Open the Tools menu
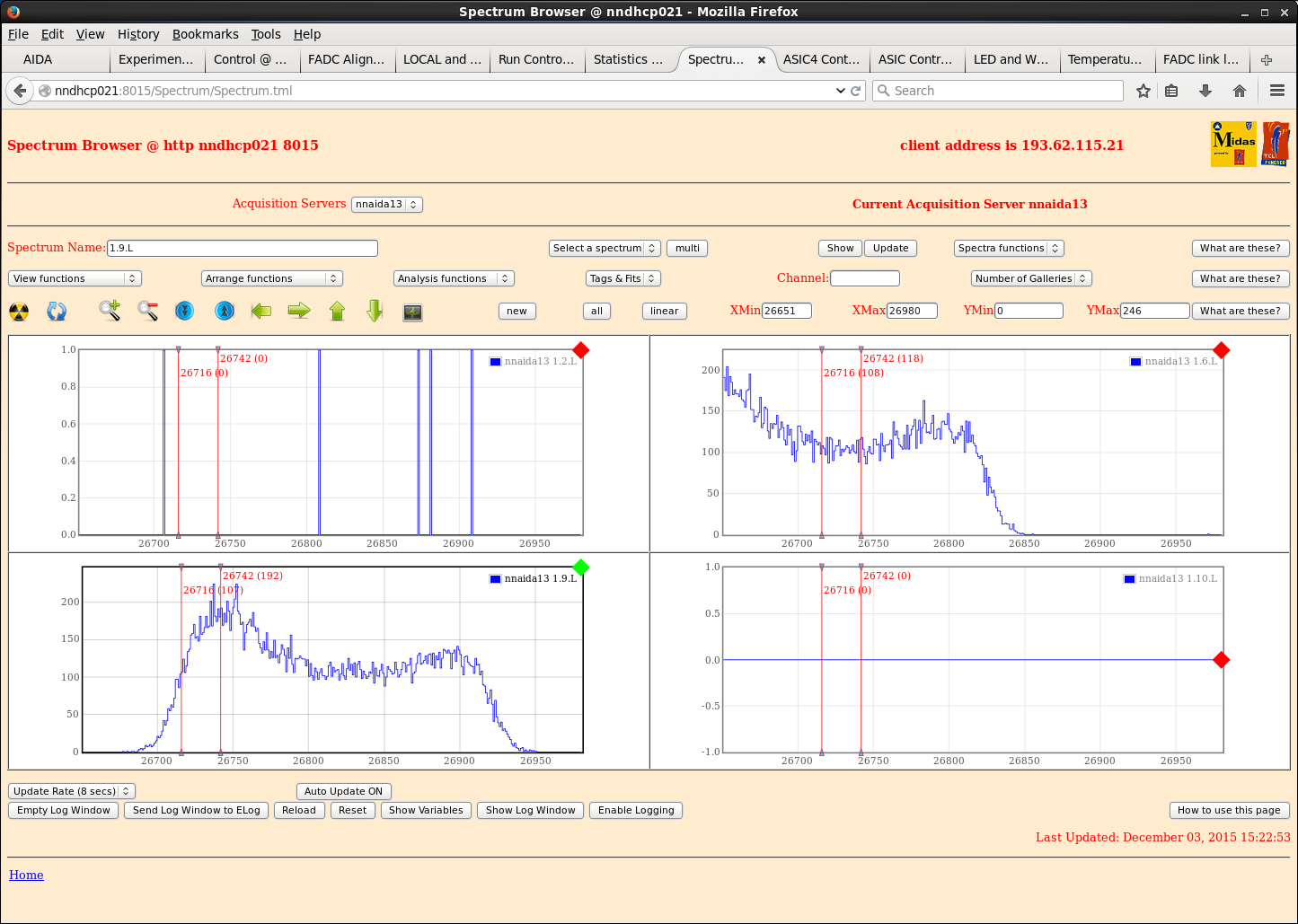1298x924 pixels. click(266, 34)
